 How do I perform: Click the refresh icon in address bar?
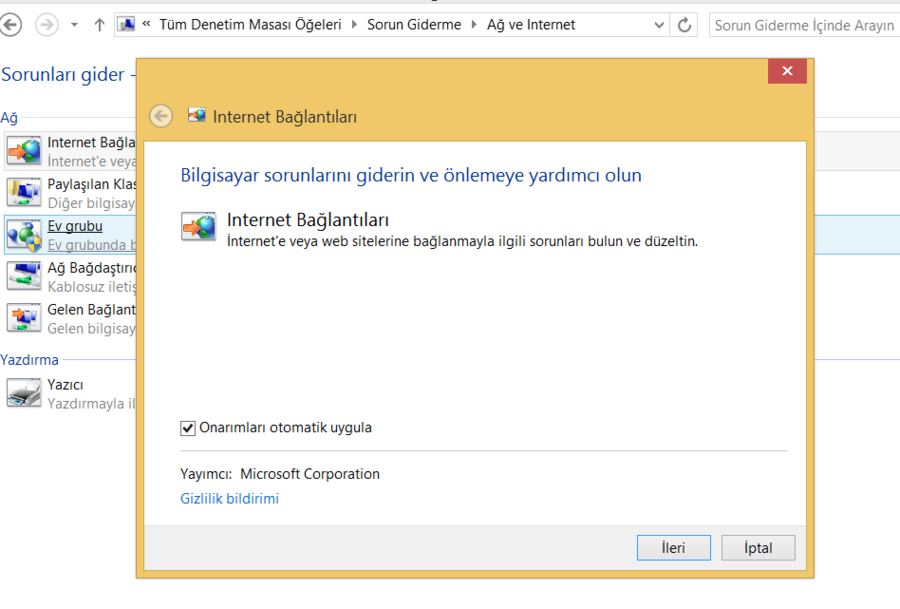pos(685,25)
